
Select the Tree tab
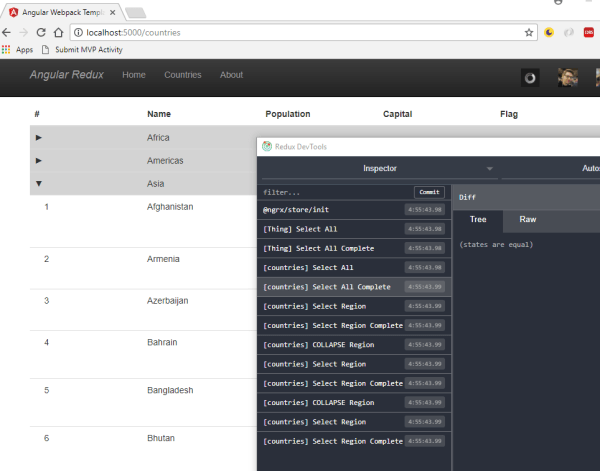point(478,218)
